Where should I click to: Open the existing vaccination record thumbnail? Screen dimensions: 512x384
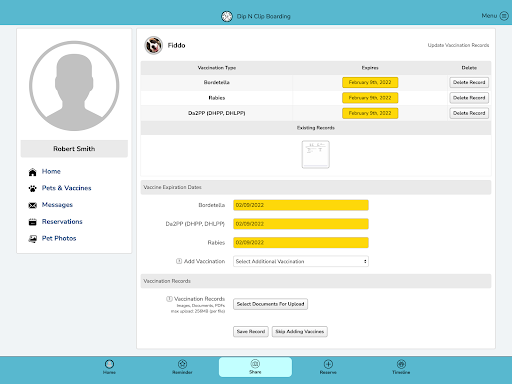[316, 154]
